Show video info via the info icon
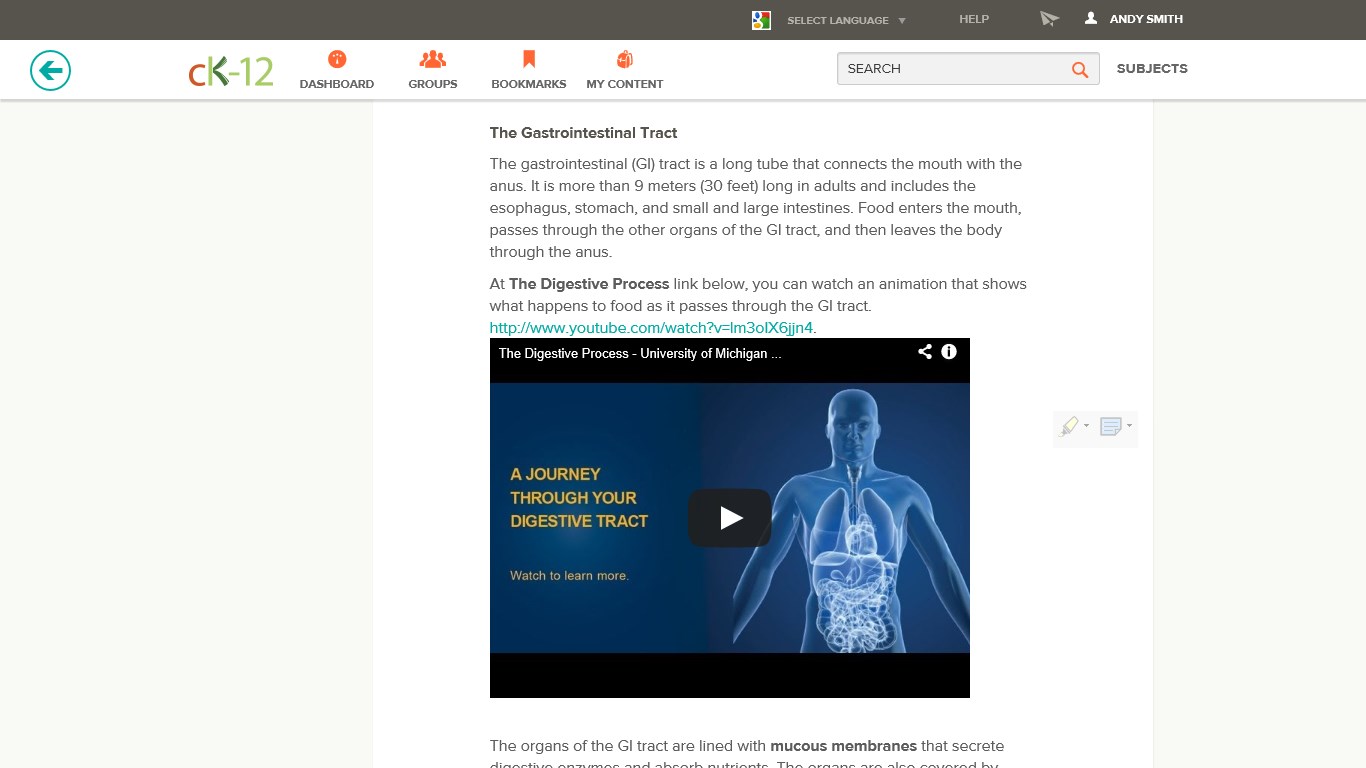The height and width of the screenshot is (768, 1366). [x=949, y=352]
